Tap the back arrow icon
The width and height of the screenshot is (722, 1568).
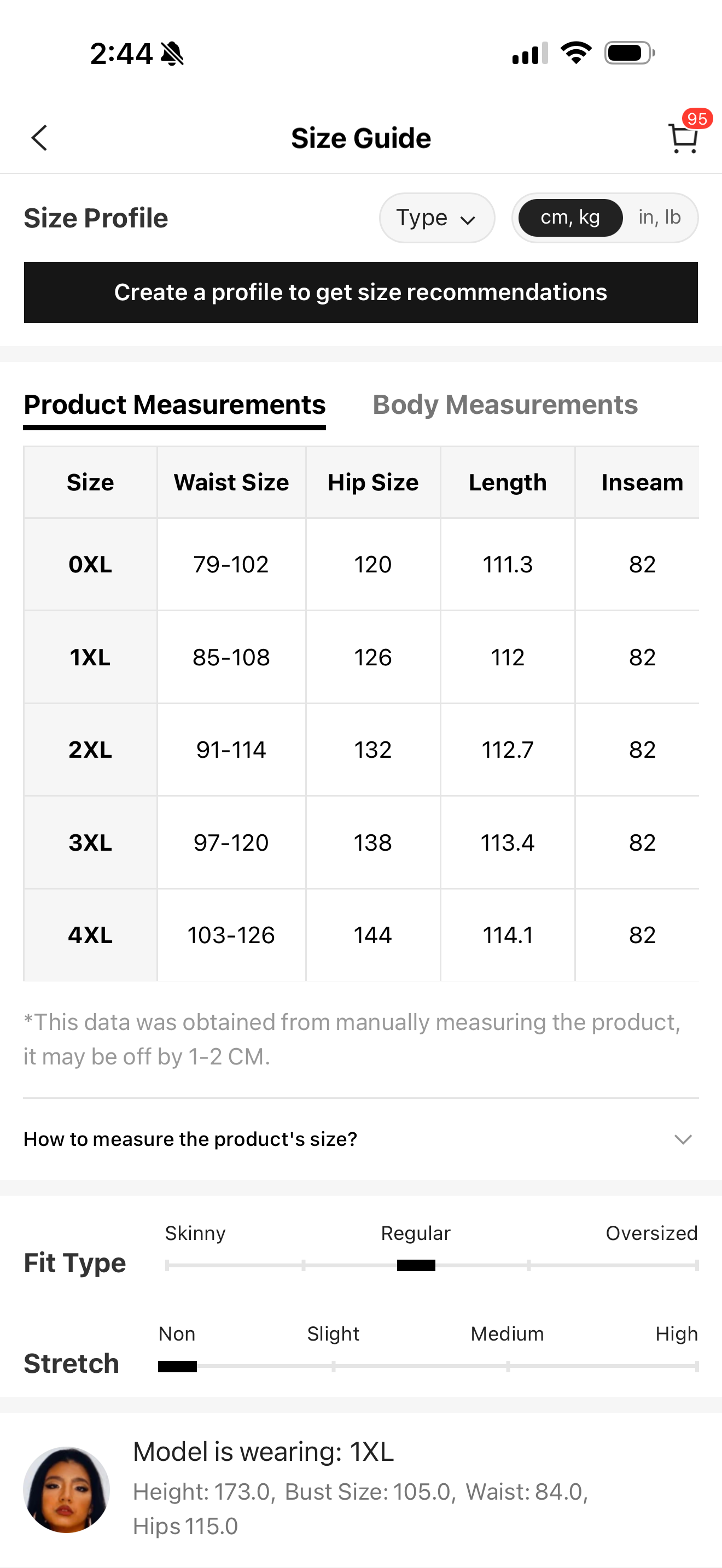coord(39,138)
